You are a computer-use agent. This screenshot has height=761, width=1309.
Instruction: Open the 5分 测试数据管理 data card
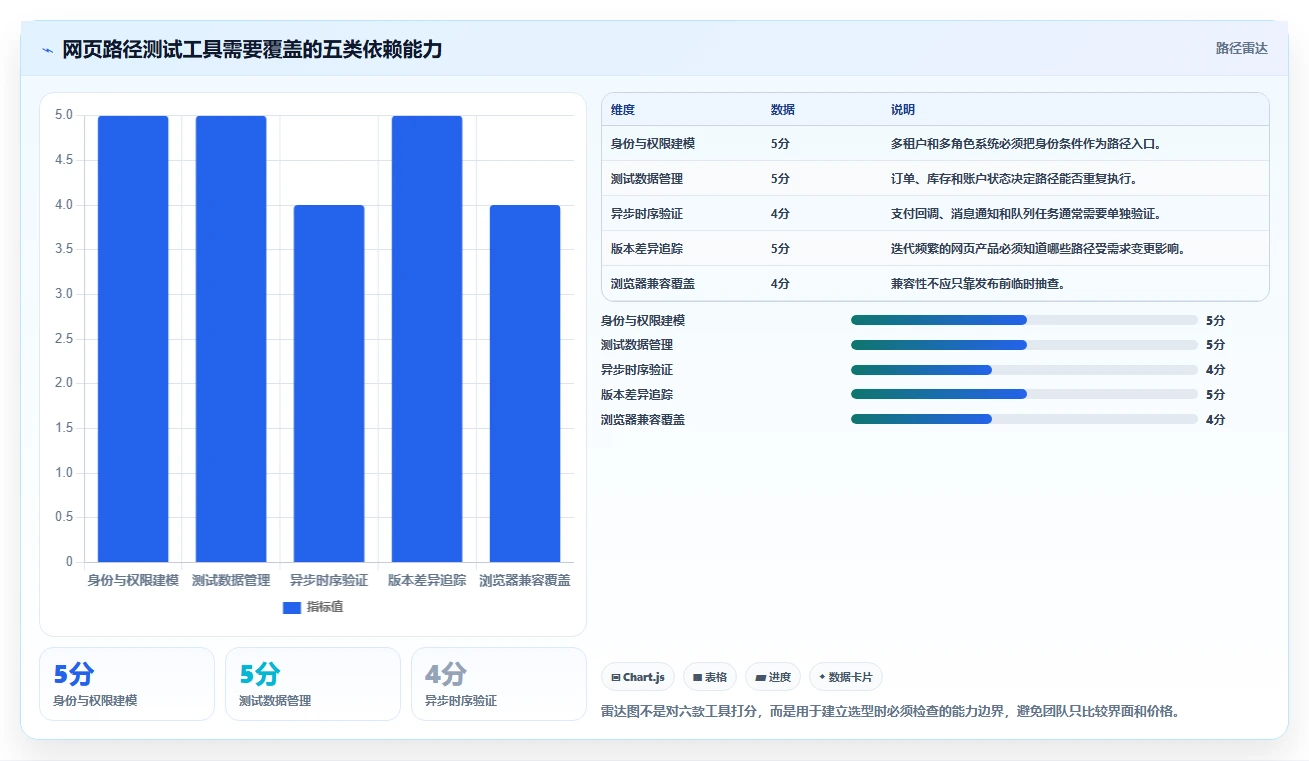click(313, 684)
